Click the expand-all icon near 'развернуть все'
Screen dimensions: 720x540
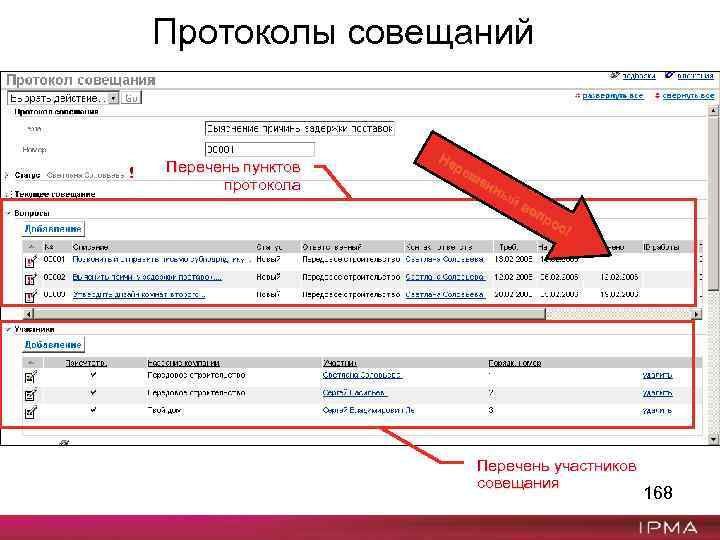tap(577, 96)
